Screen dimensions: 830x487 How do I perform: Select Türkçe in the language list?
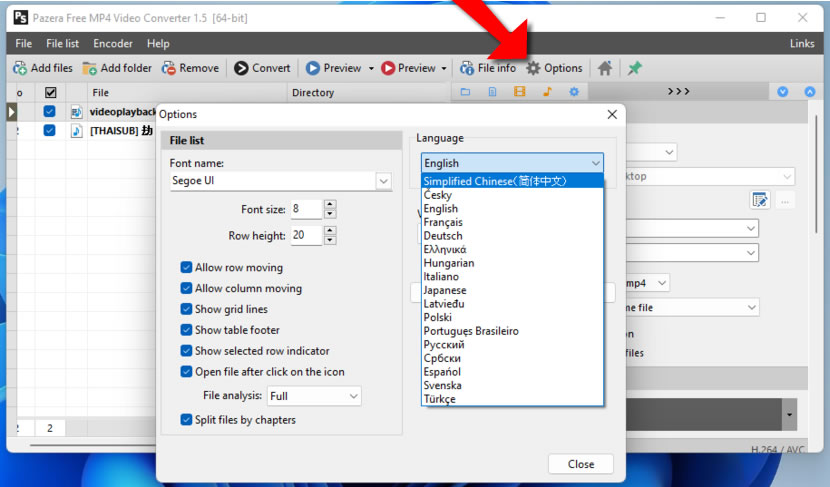tap(512, 399)
